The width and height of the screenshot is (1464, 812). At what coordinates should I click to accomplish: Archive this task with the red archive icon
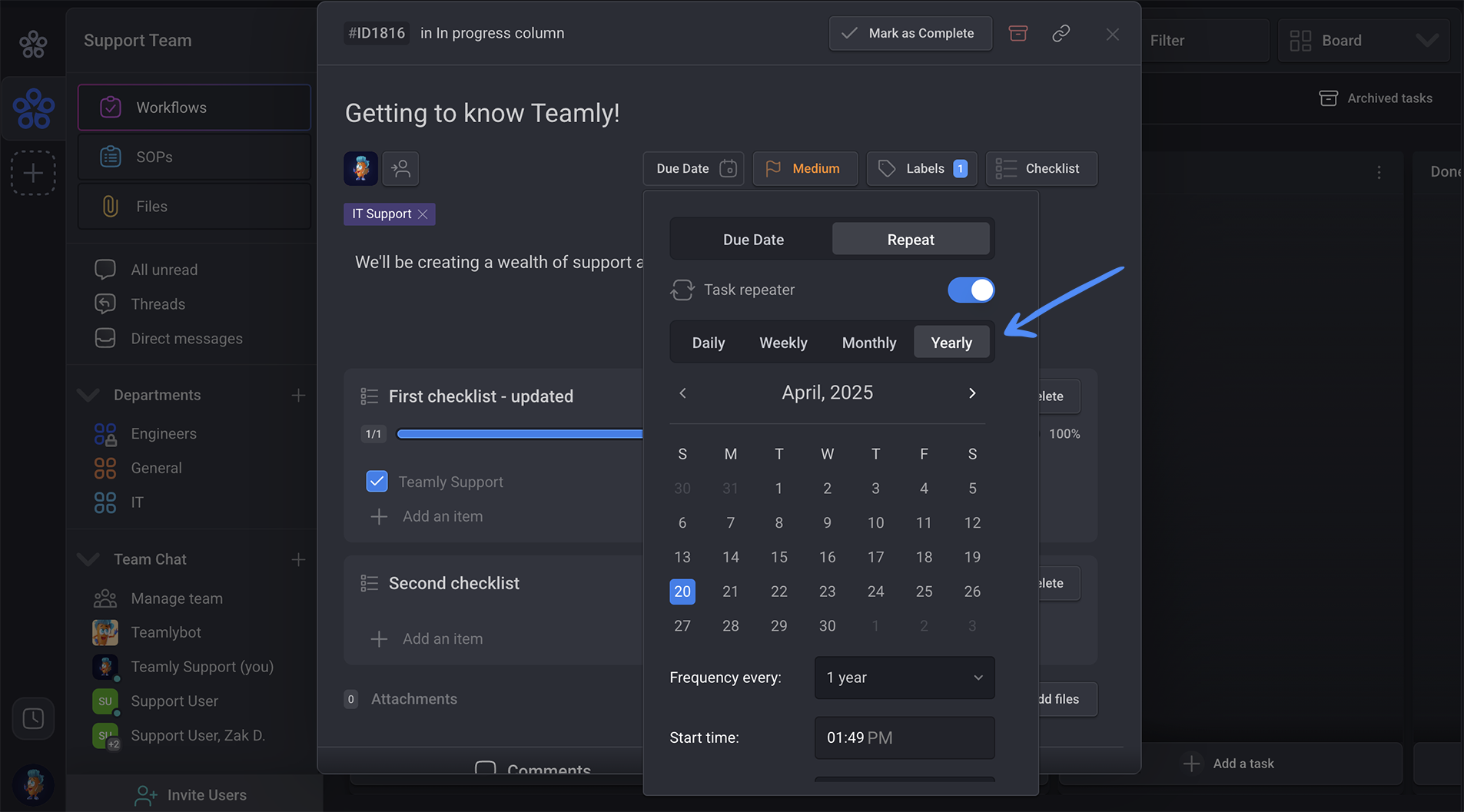(x=1018, y=33)
